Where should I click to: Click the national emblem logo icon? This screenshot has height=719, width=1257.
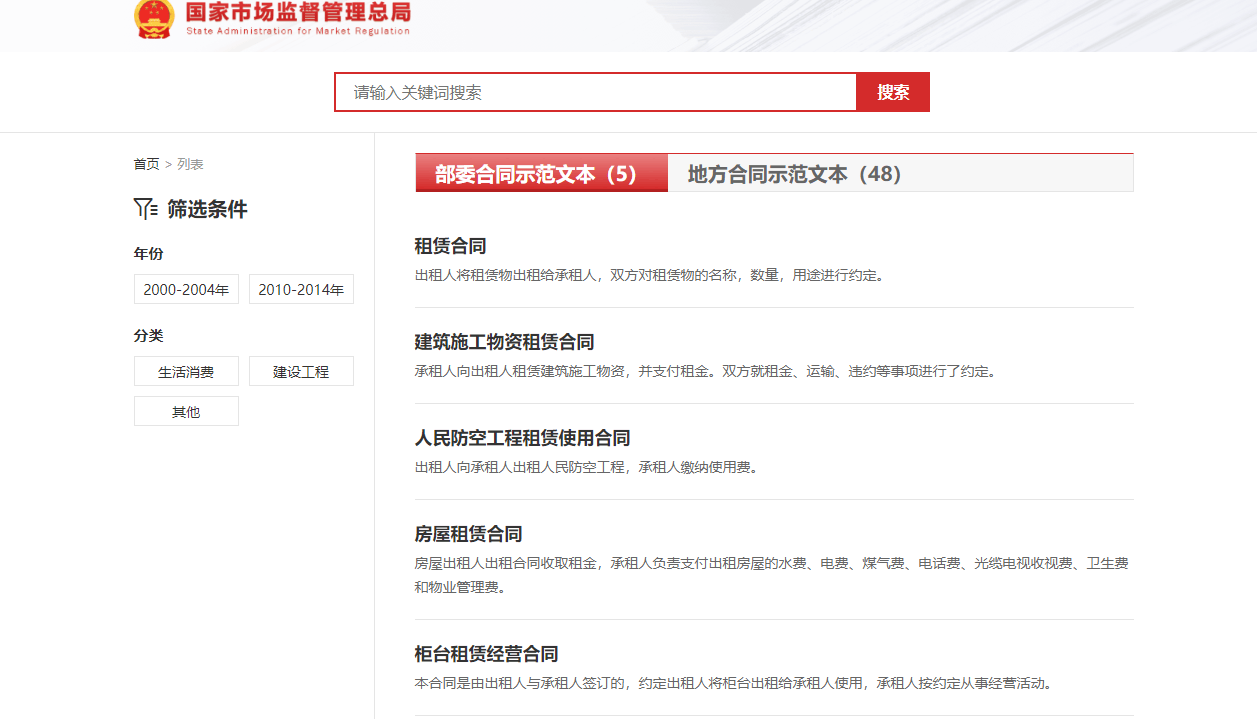pos(154,19)
